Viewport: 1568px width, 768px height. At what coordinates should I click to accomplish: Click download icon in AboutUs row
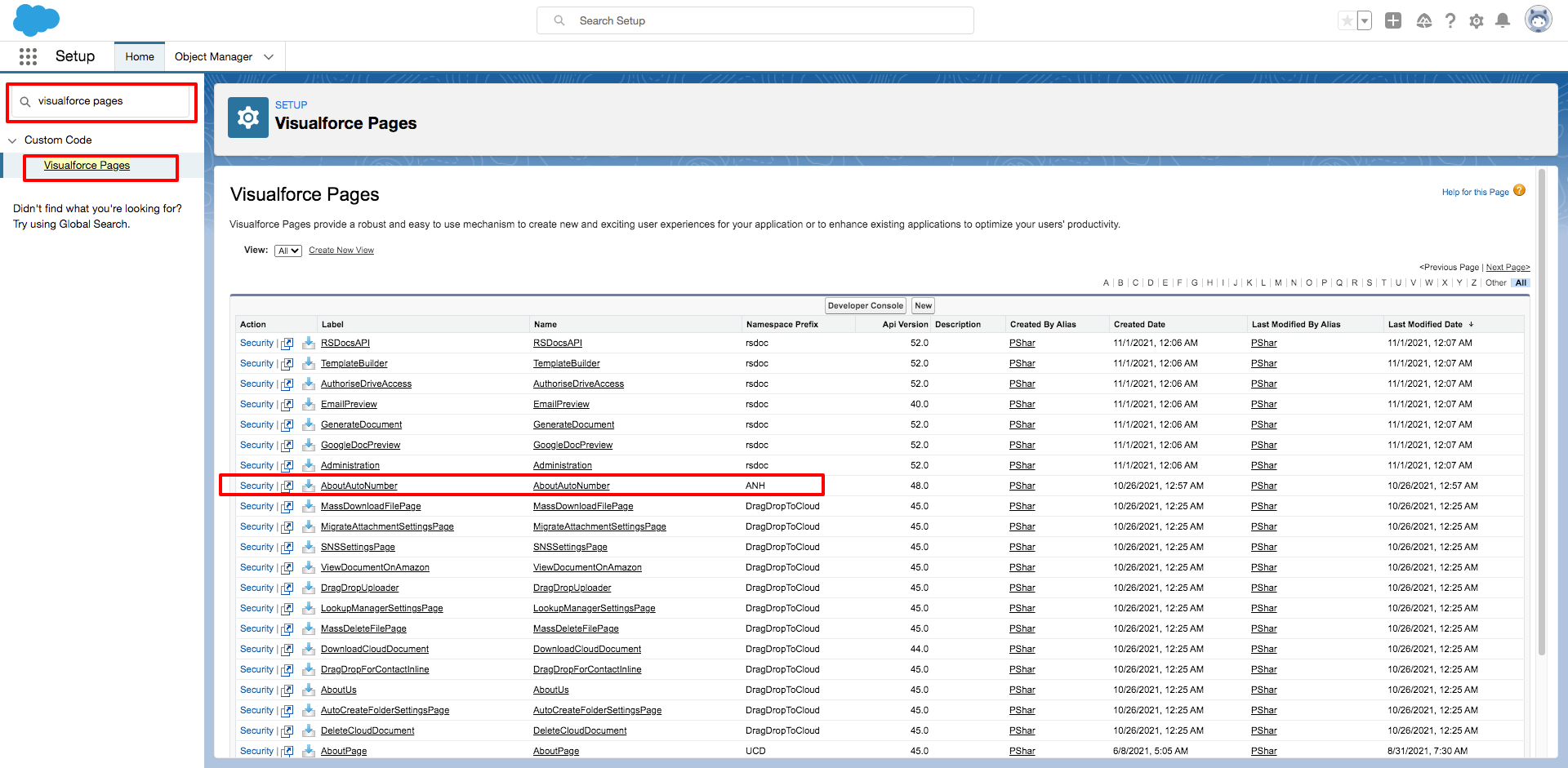308,690
